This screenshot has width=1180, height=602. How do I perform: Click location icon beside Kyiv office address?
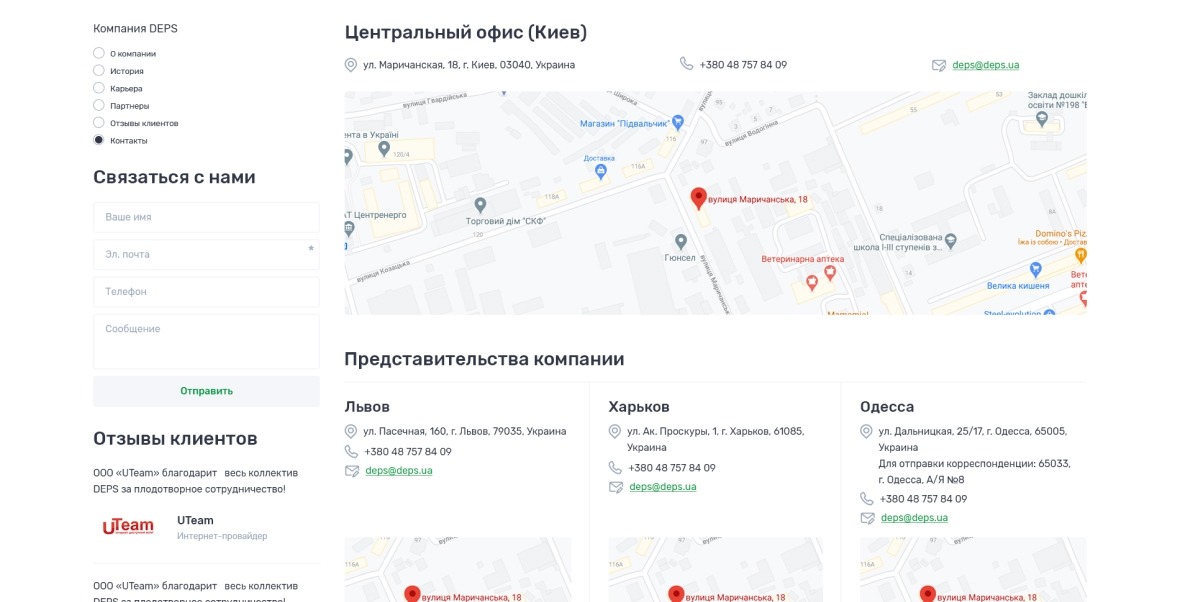351,65
